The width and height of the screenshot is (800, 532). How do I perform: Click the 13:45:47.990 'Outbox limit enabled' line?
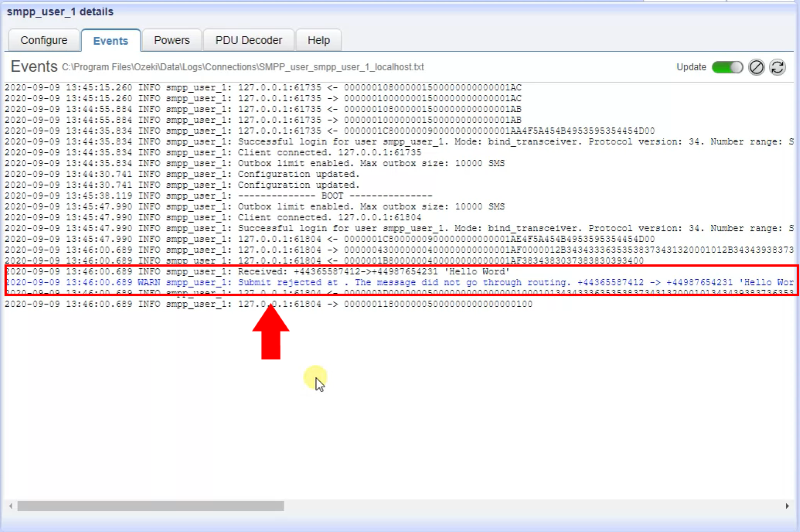255,207
